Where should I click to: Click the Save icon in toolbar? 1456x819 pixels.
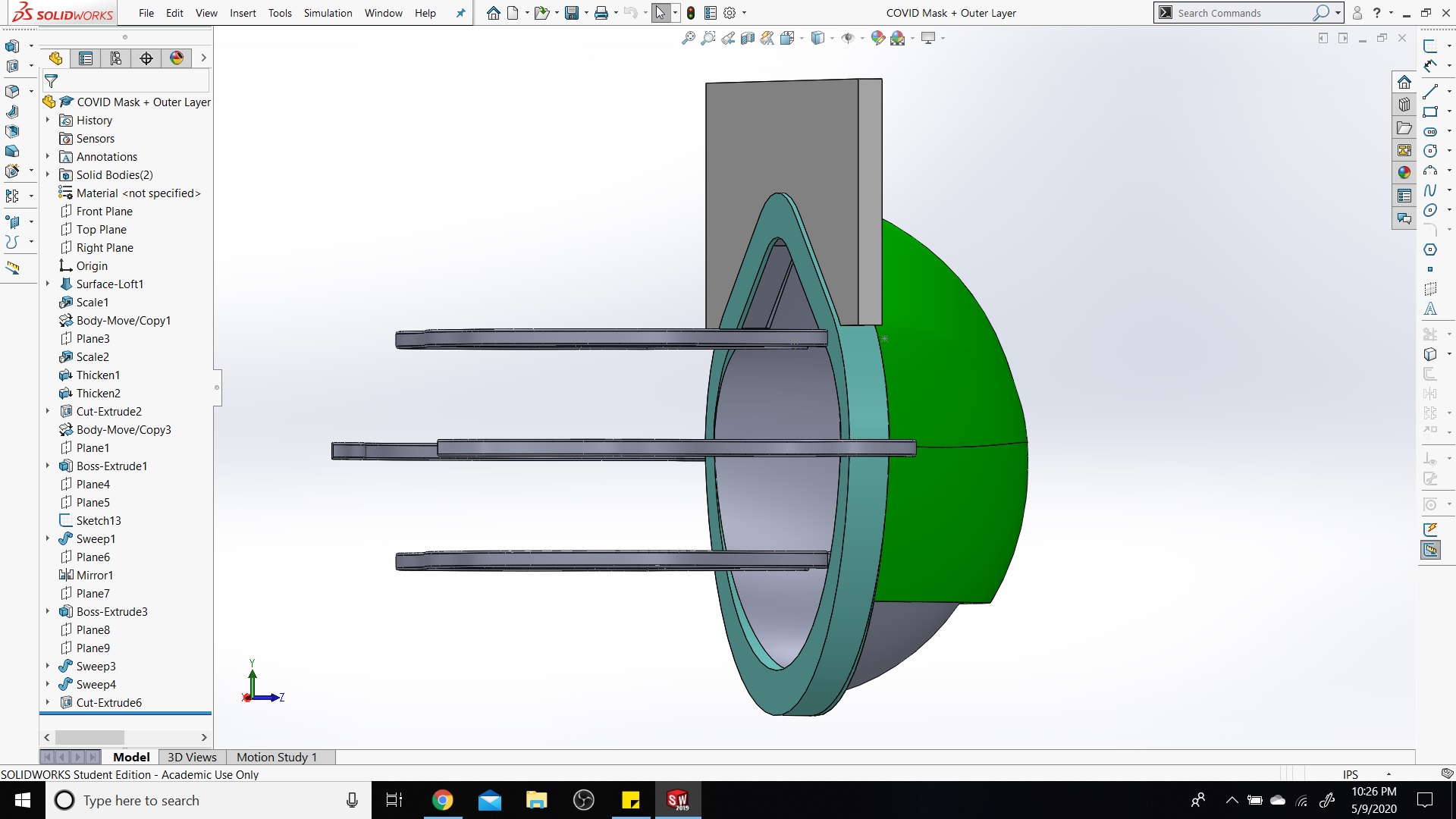(572, 13)
